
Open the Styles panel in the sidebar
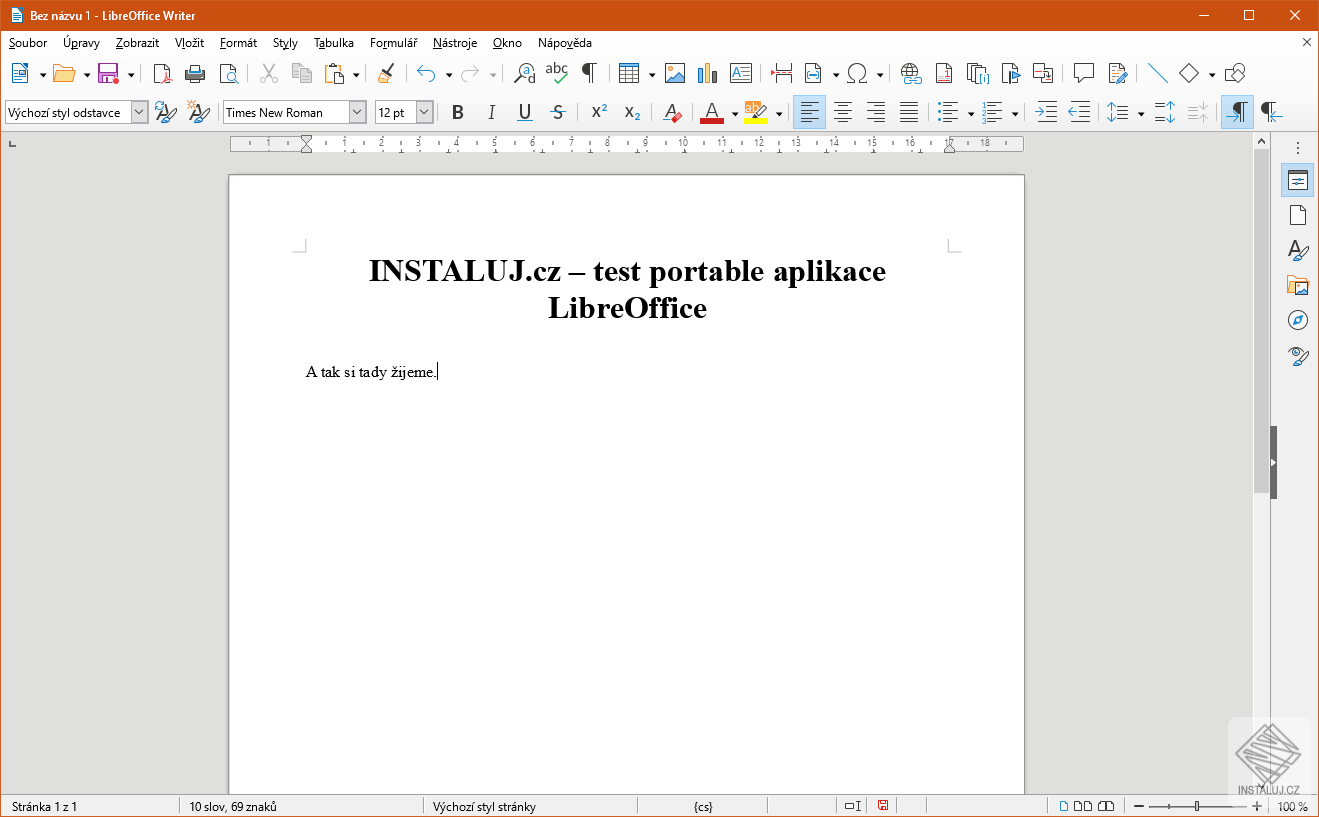tap(1297, 250)
